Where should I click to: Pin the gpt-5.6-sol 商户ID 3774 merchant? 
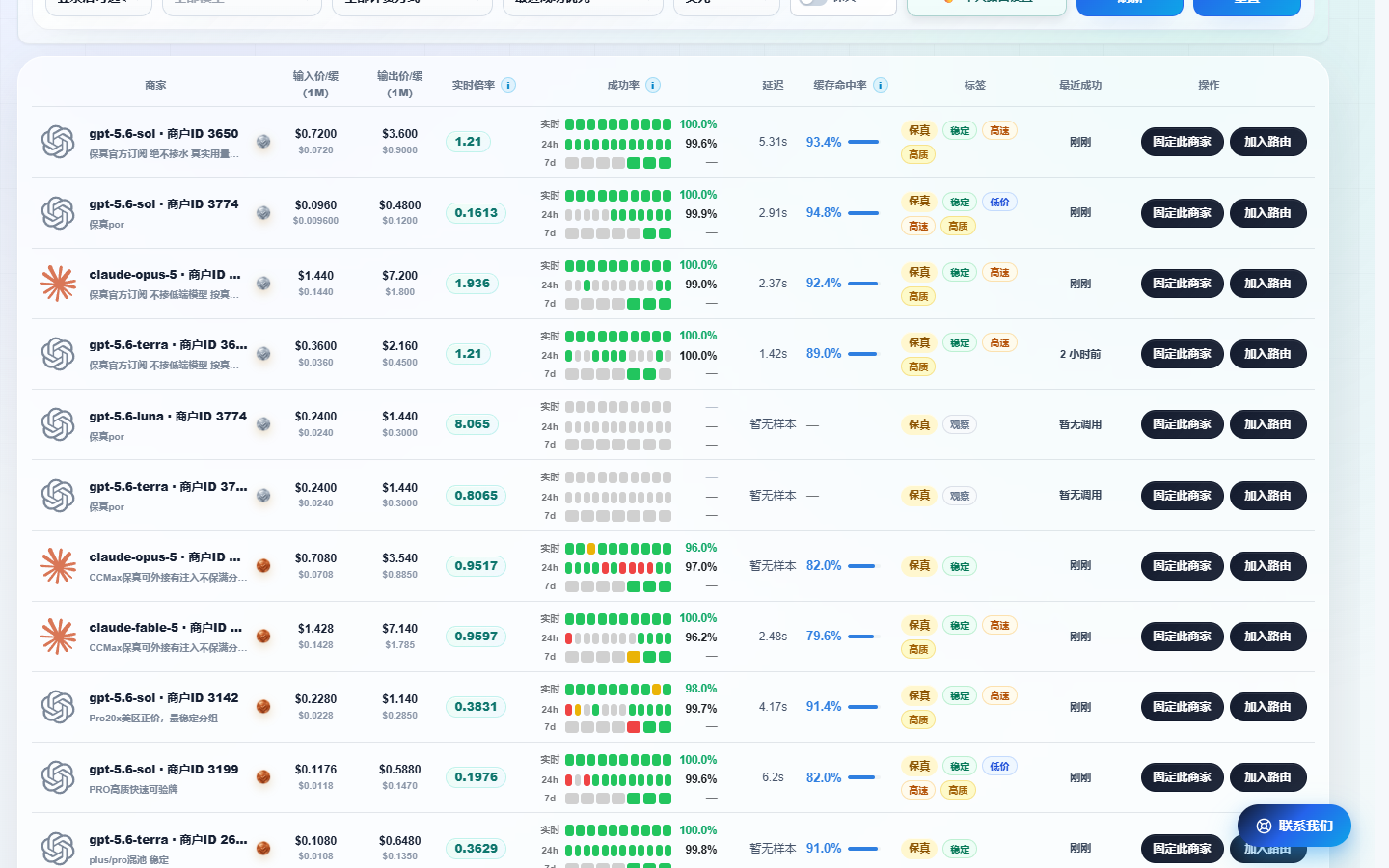tap(1182, 213)
